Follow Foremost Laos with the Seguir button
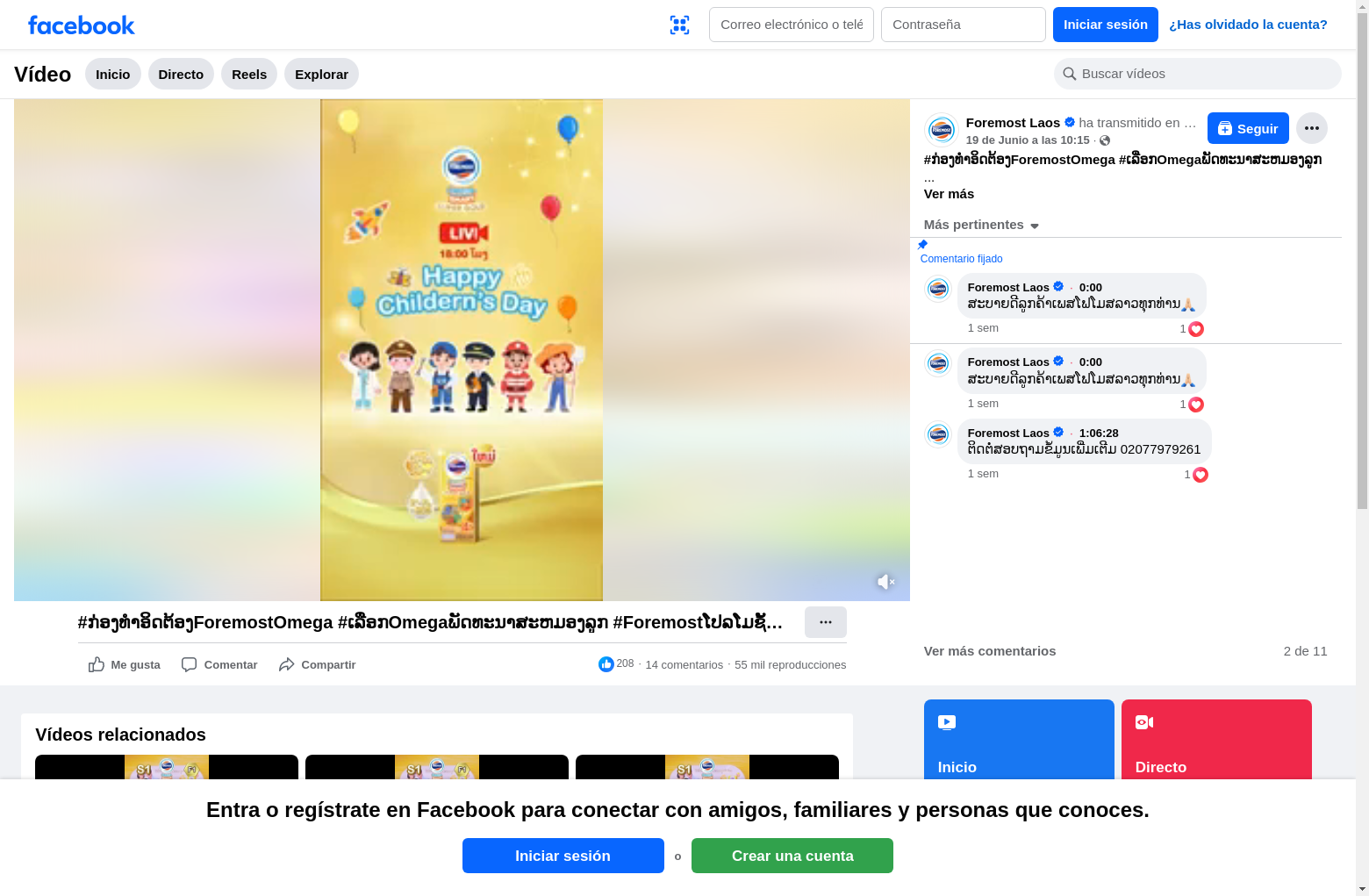Viewport: 1369px width, 896px height. (x=1248, y=128)
